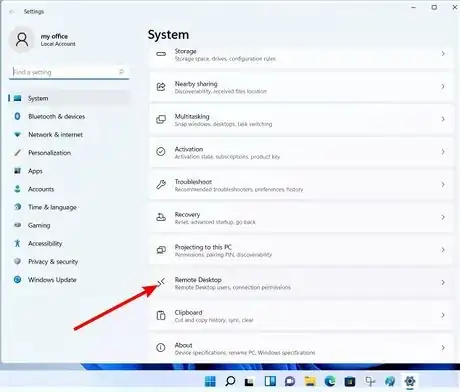Expand the Multitasking chevron

click(443, 119)
